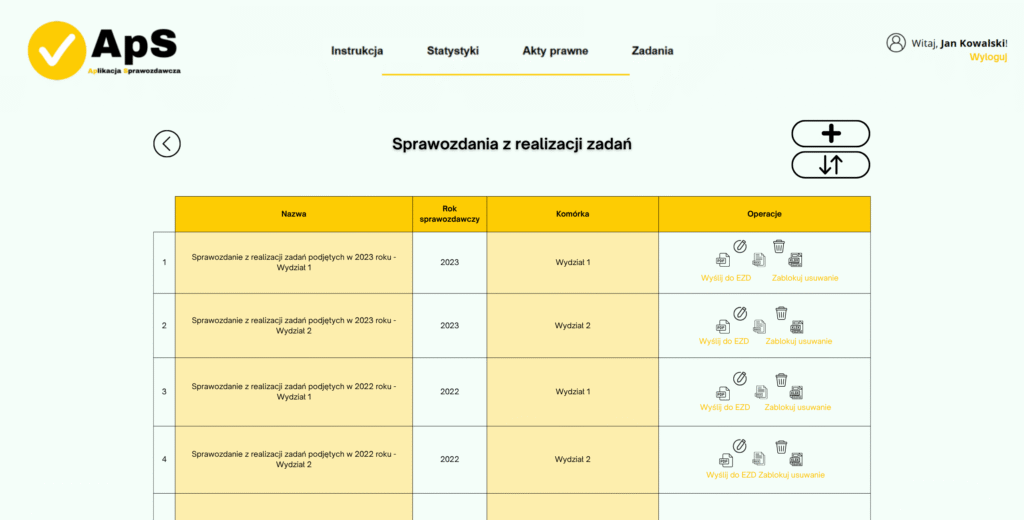Export row 1 report as PDF
The width and height of the screenshot is (1024, 520).
click(x=722, y=260)
